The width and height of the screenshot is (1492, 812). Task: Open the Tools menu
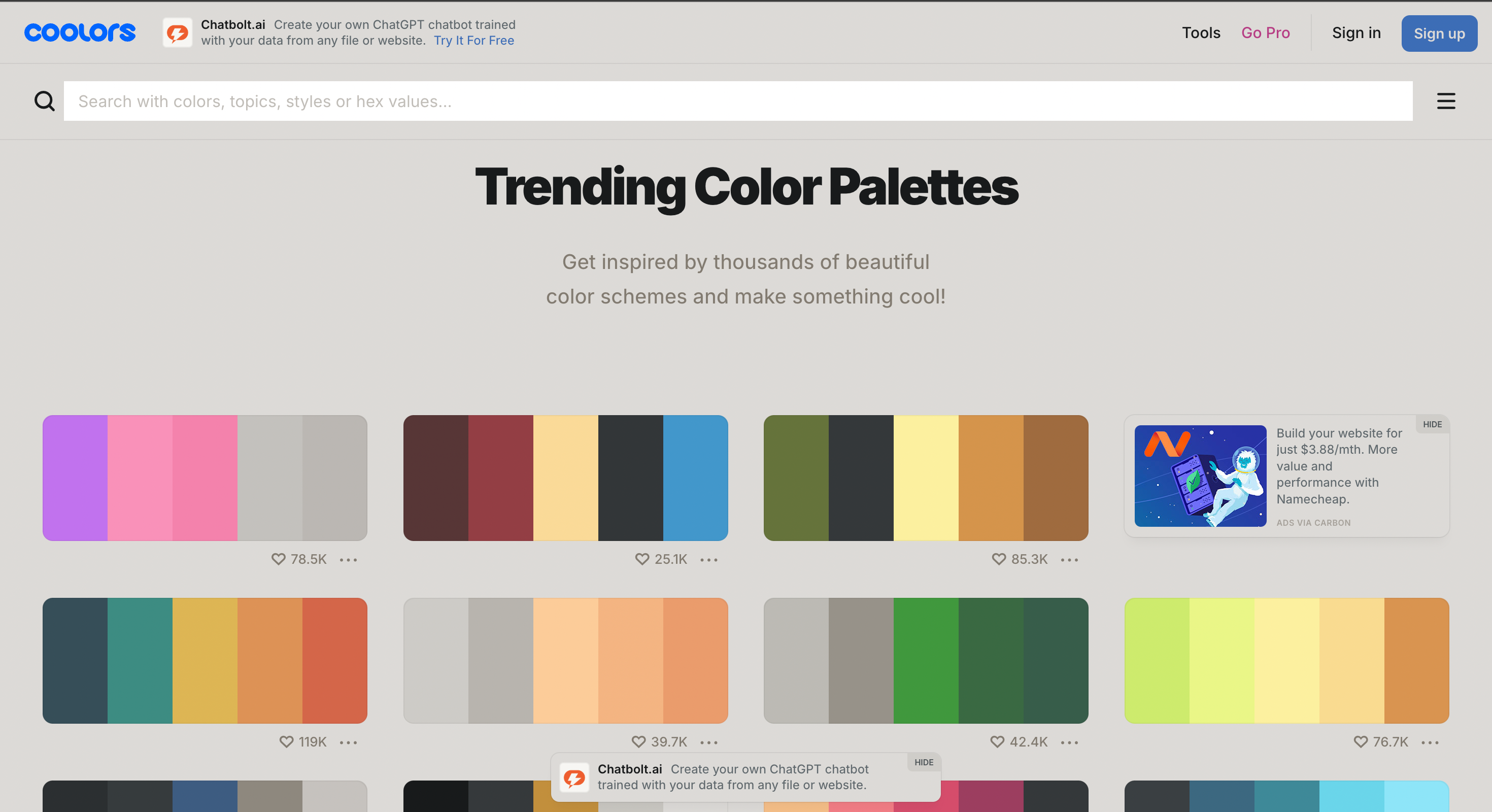click(1201, 33)
